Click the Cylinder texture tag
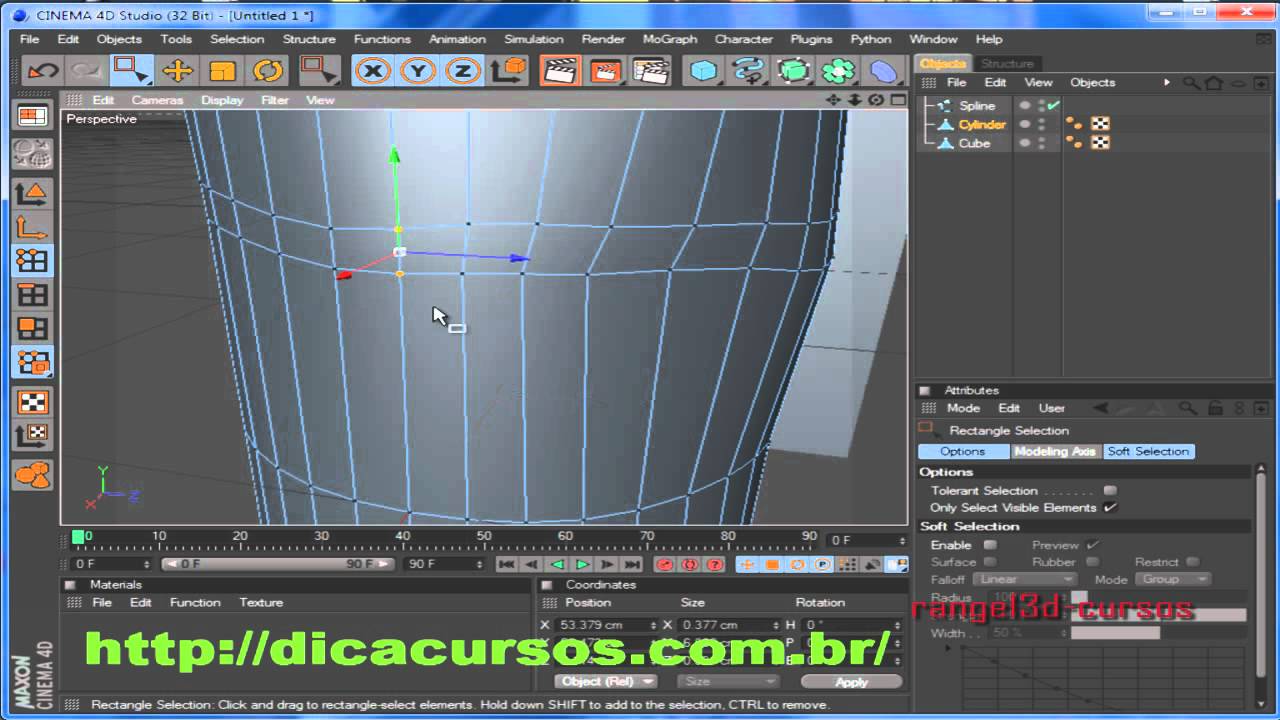This screenshot has width=1280, height=720. [x=1100, y=124]
